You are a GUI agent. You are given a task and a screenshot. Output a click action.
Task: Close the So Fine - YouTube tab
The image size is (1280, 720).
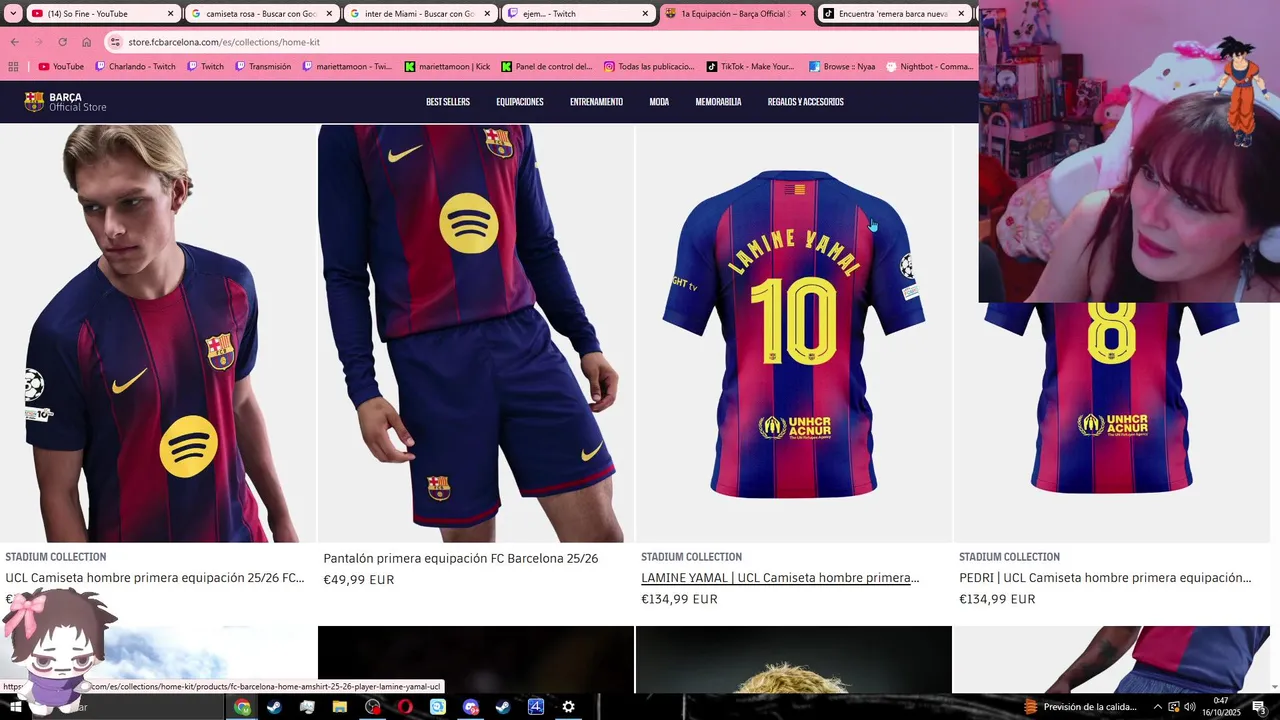pos(170,14)
